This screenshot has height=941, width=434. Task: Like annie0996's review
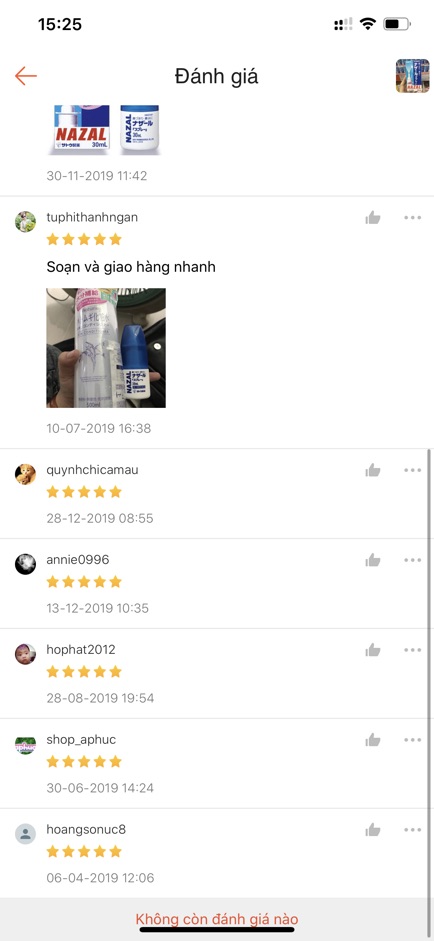[x=373, y=560]
